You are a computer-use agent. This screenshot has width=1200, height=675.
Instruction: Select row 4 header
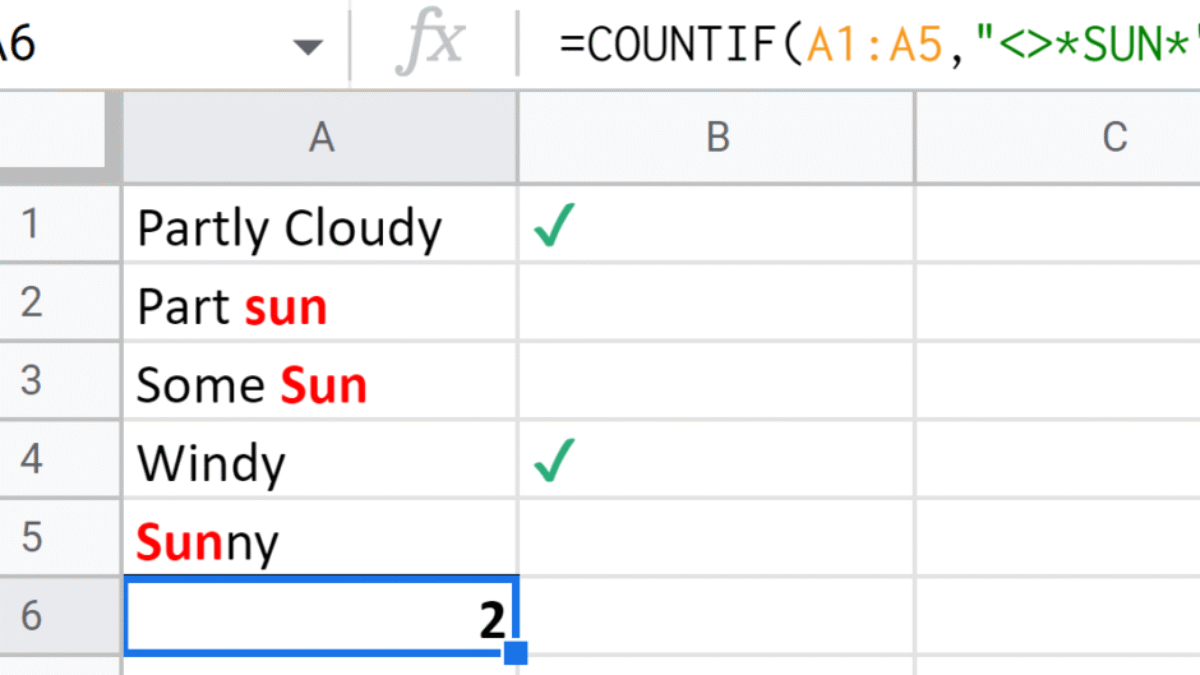click(31, 461)
